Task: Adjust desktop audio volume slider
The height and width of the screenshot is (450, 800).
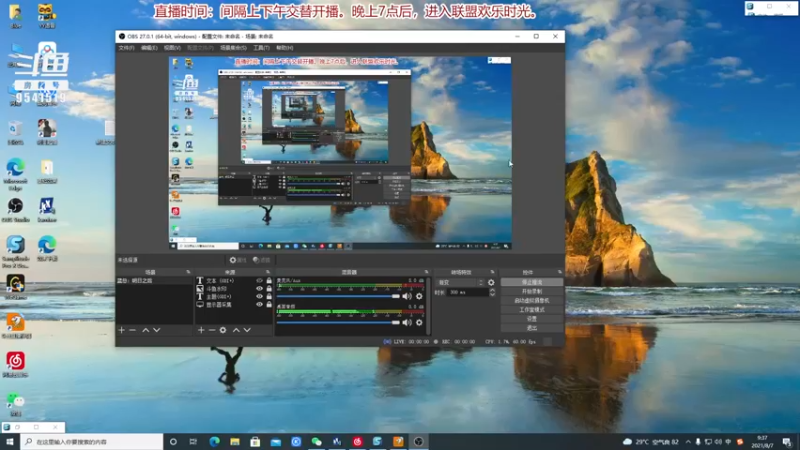Action: (x=338, y=322)
